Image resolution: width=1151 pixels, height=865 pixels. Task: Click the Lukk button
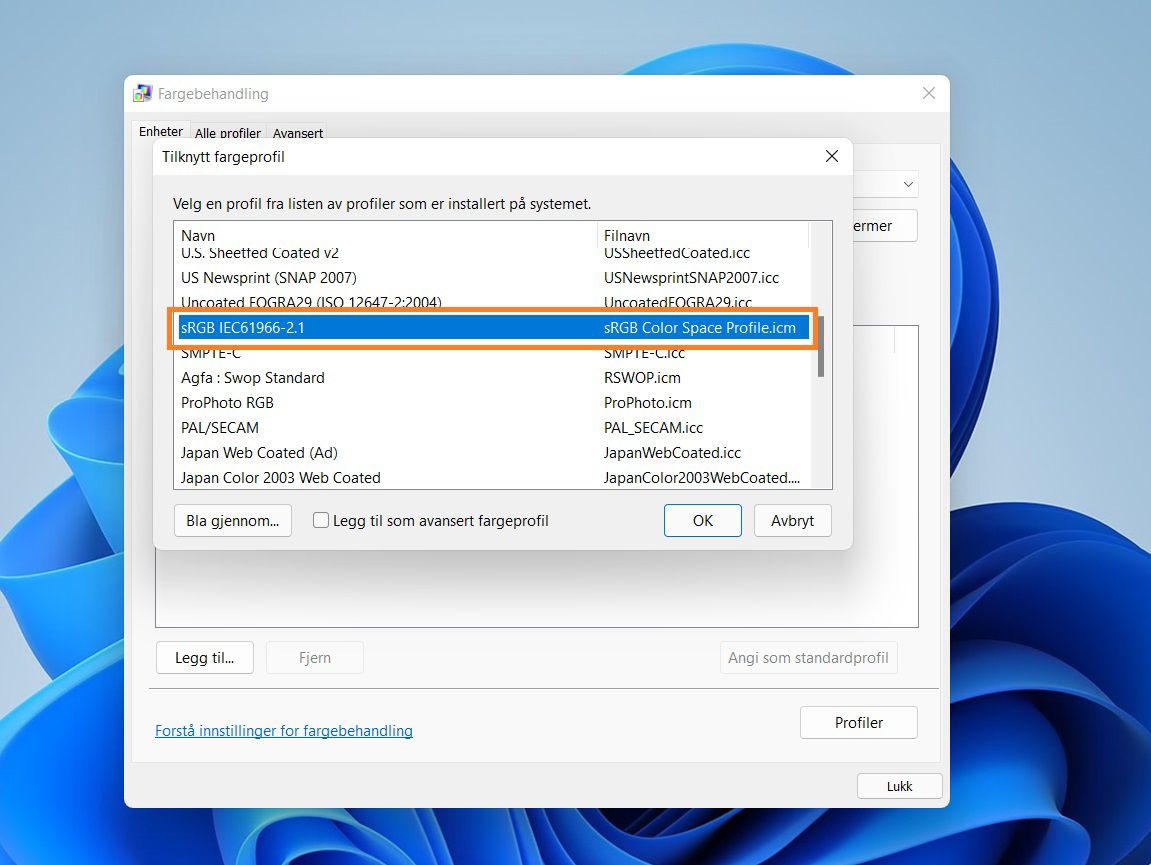tap(899, 786)
